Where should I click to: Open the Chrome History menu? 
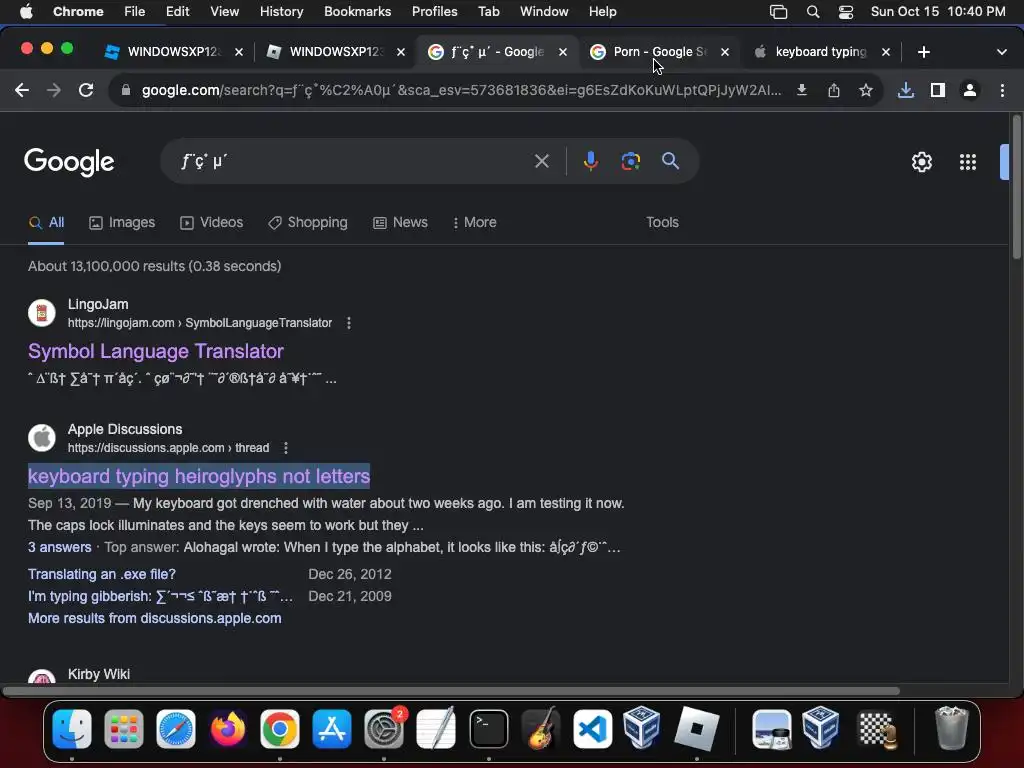coord(281,11)
